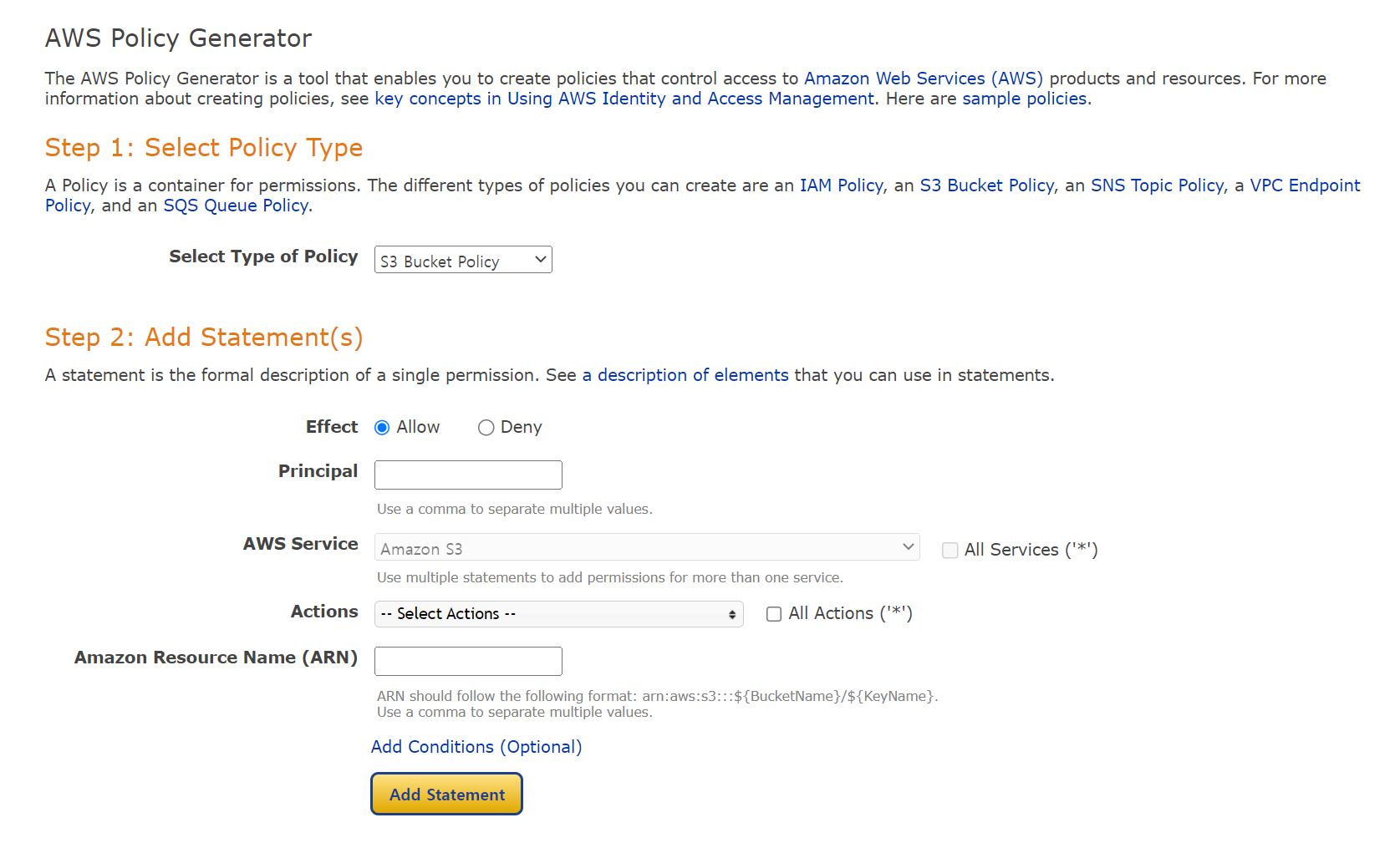Click the Actions label
This screenshot has width=1400, height=843.
(x=324, y=612)
